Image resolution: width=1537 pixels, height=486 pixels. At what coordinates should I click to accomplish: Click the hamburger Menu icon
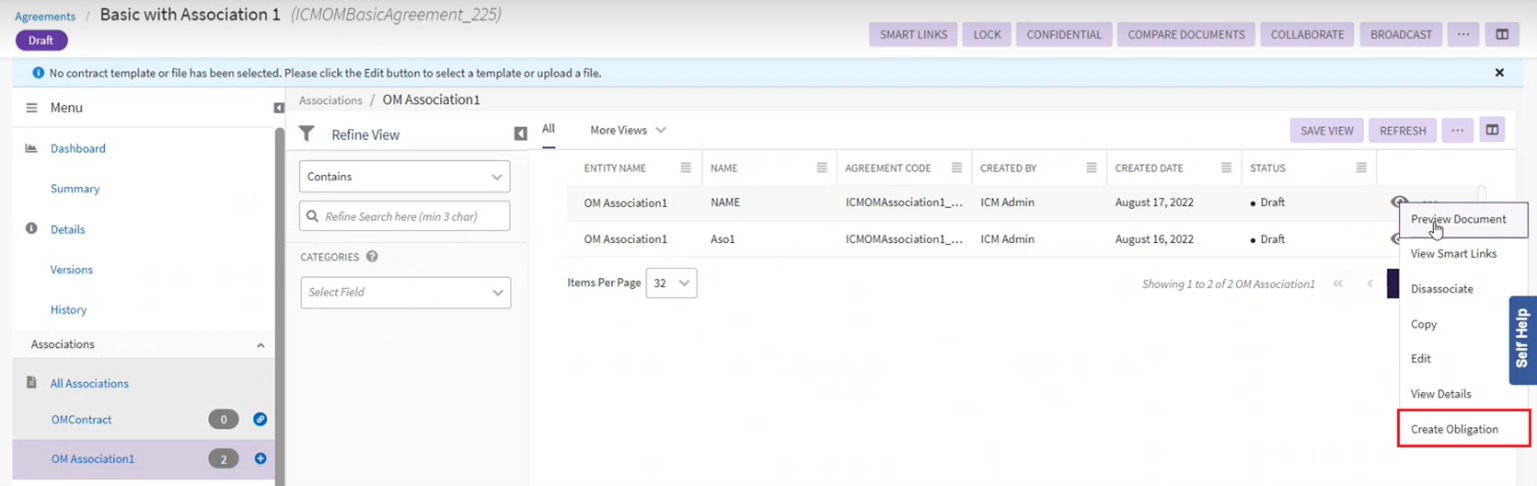(x=31, y=108)
